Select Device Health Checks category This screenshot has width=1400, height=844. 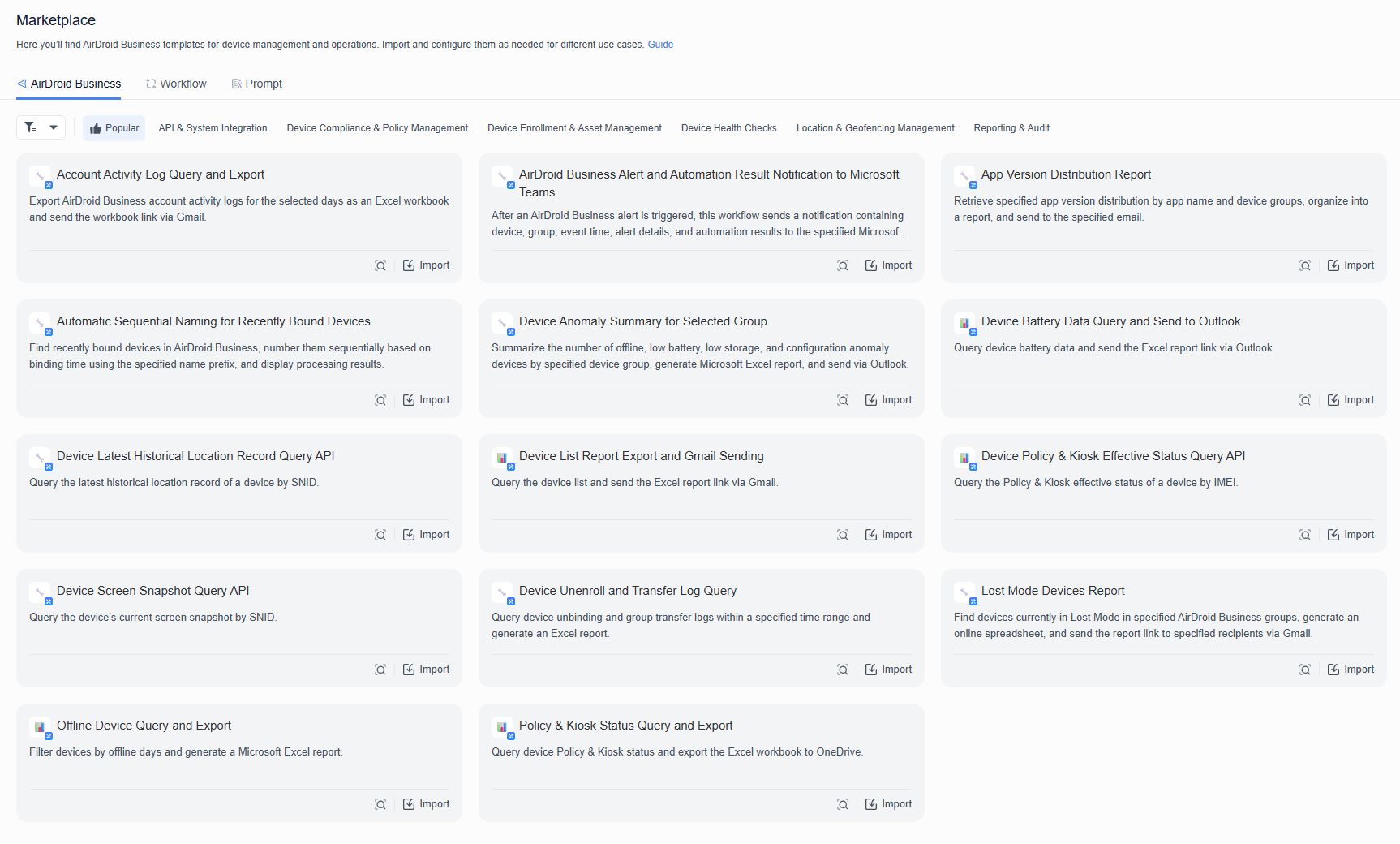point(728,128)
